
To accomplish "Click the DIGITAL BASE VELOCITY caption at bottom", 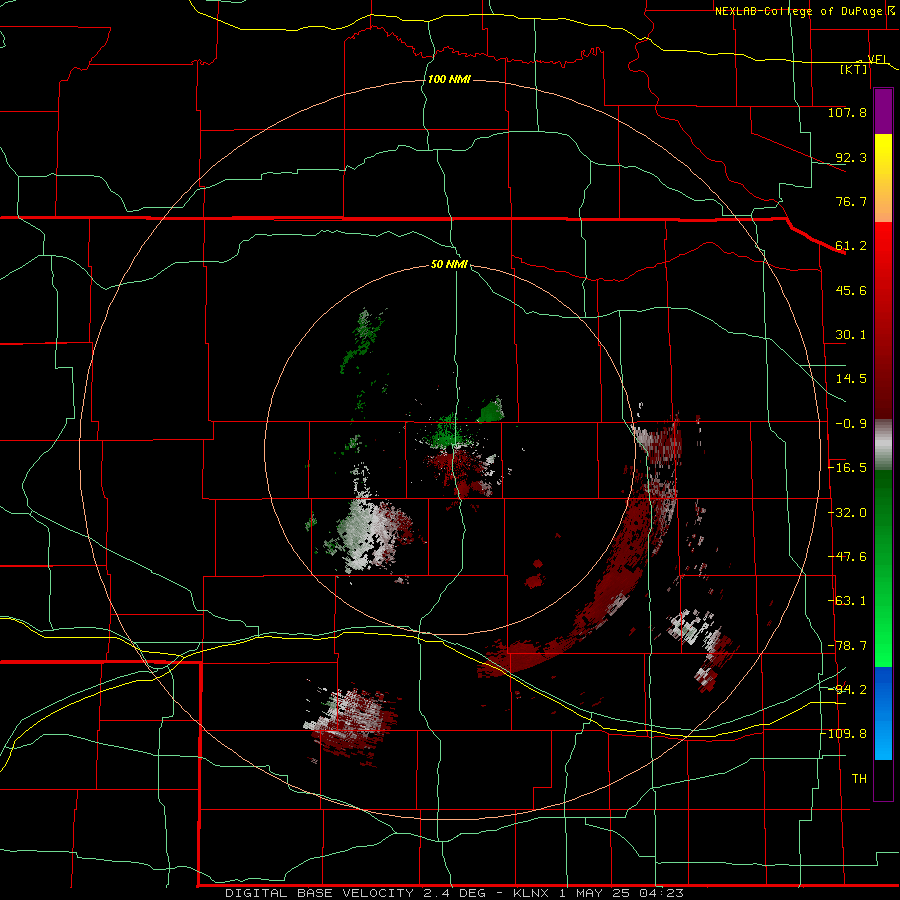I will pos(454,893).
